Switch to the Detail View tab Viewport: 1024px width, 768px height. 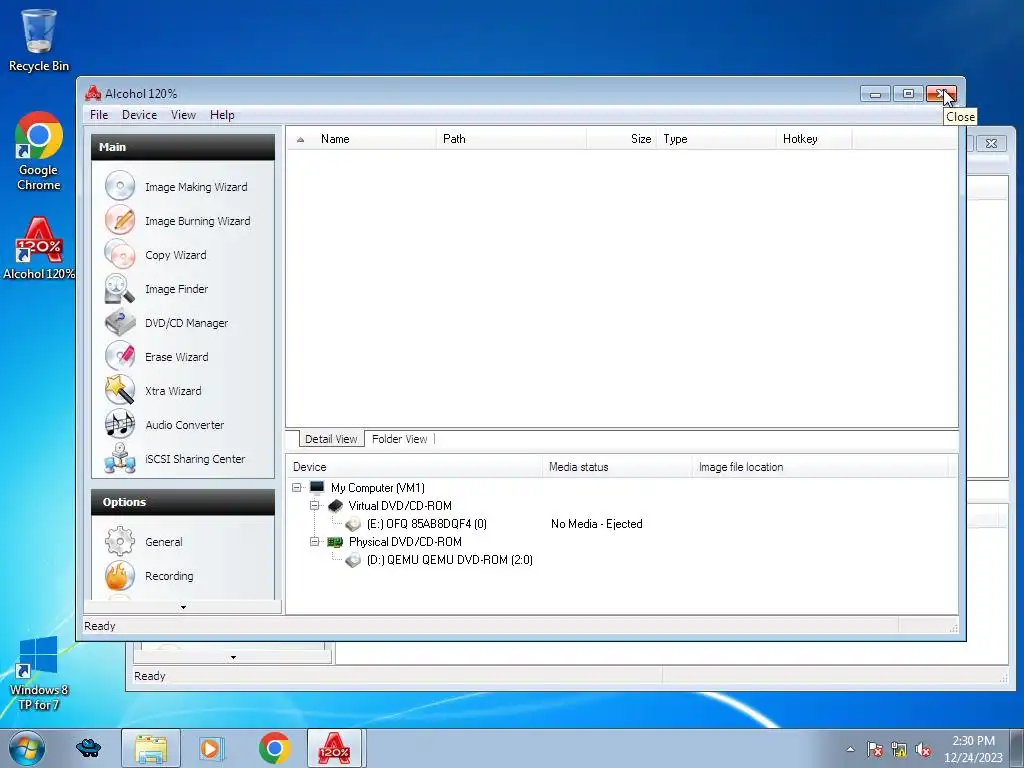pyautogui.click(x=331, y=439)
